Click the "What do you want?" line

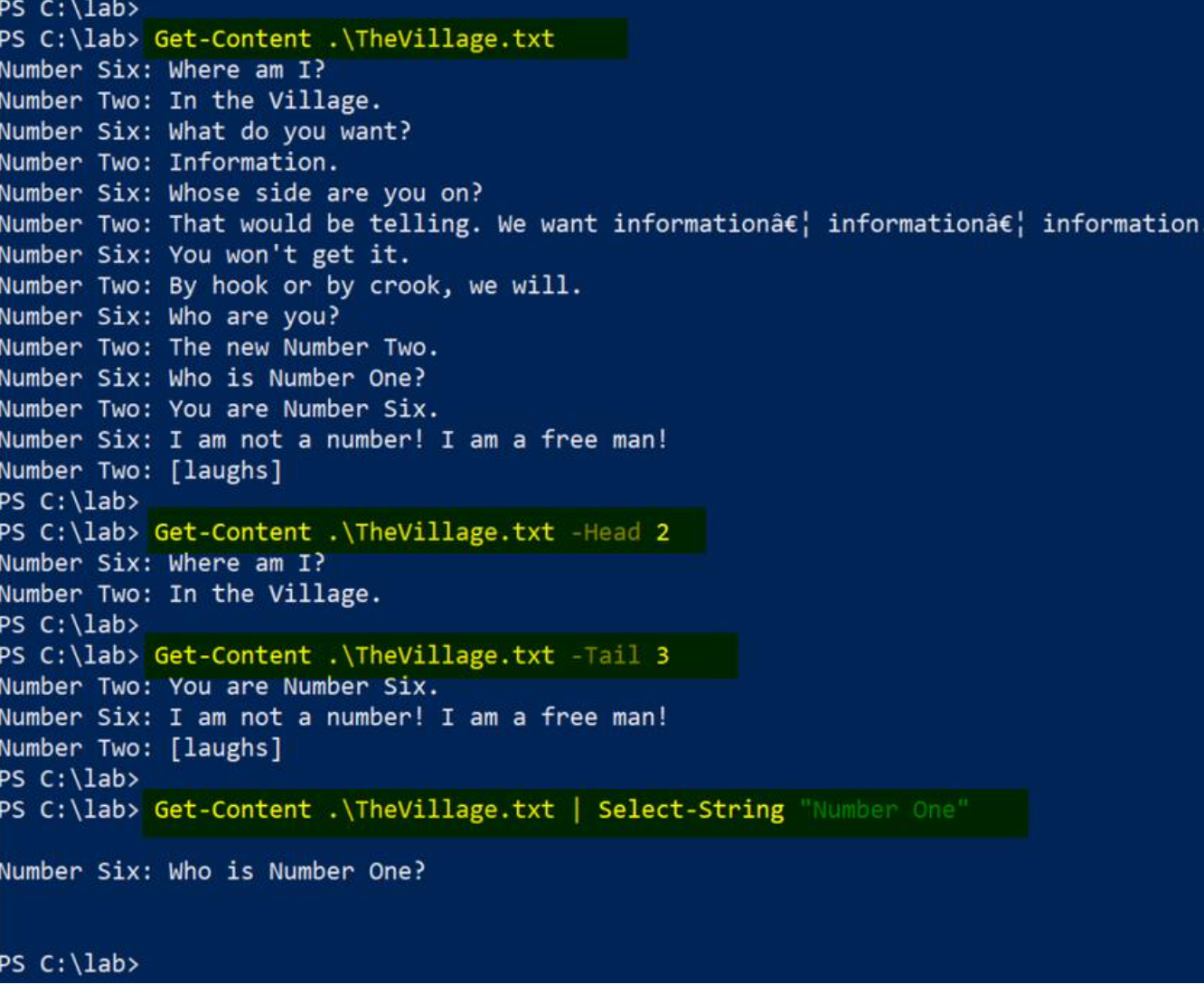click(289, 132)
